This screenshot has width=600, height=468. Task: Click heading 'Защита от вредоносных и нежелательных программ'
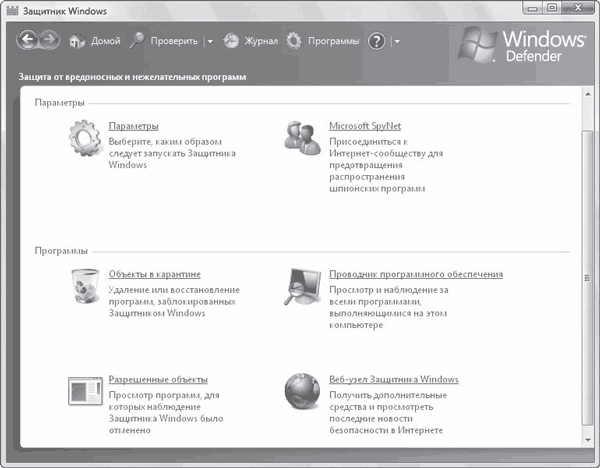click(132, 77)
